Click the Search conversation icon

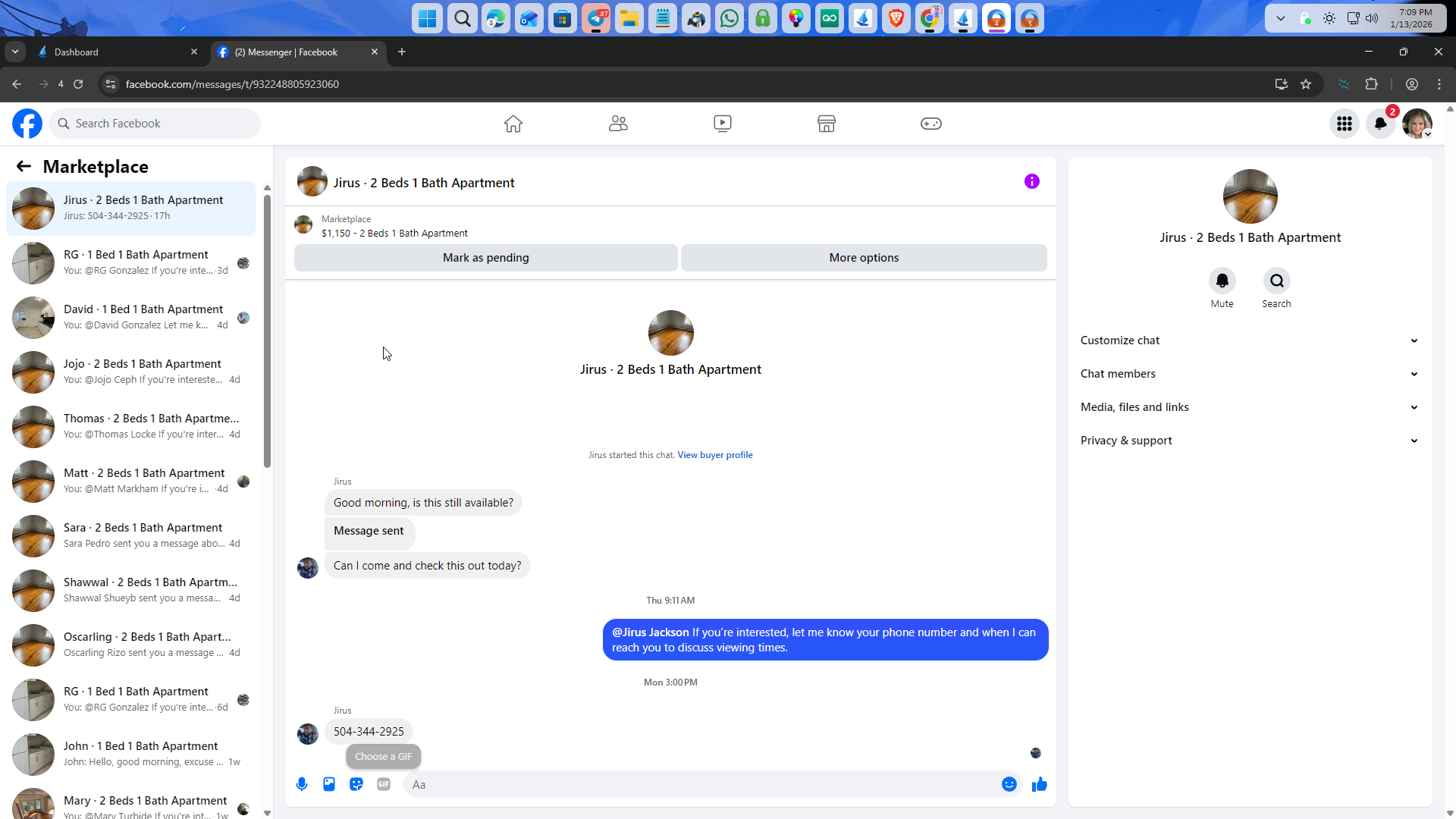pyautogui.click(x=1276, y=281)
